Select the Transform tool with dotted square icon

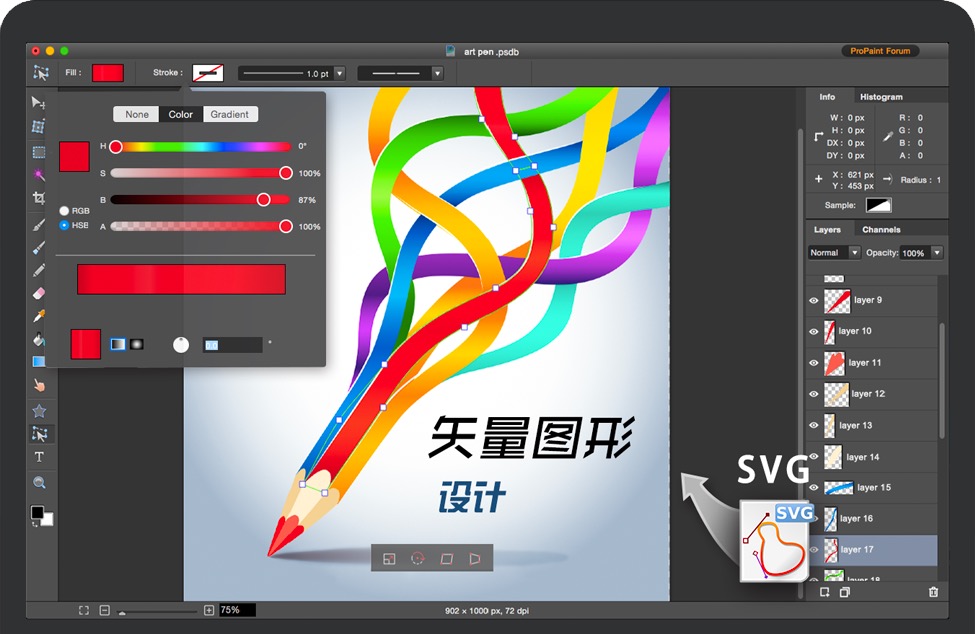[x=39, y=127]
